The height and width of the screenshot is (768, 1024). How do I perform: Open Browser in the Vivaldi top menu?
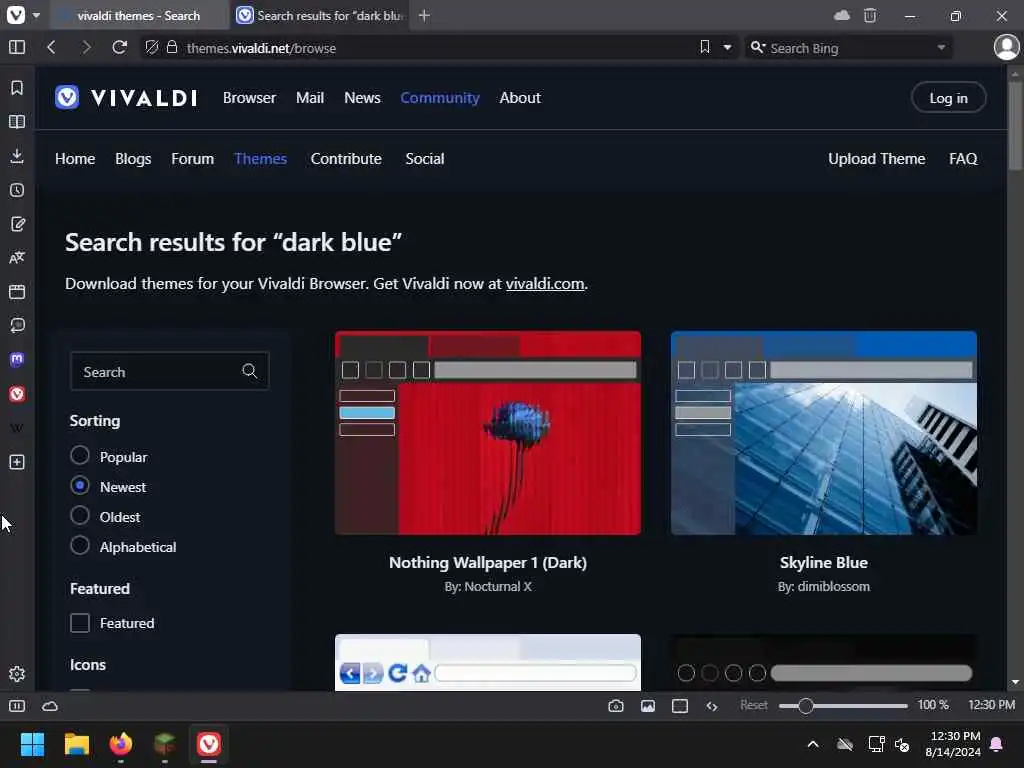(249, 98)
